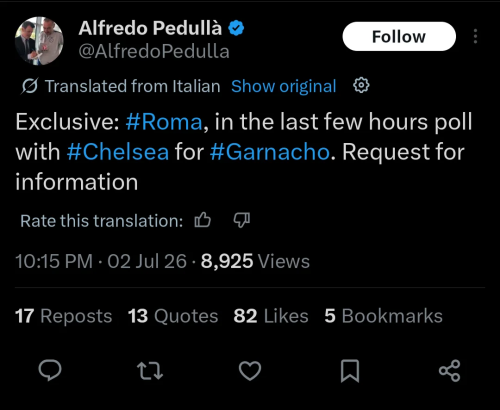Click the translated-from-Italian icon
The image size is (500, 410).
pos(30,86)
